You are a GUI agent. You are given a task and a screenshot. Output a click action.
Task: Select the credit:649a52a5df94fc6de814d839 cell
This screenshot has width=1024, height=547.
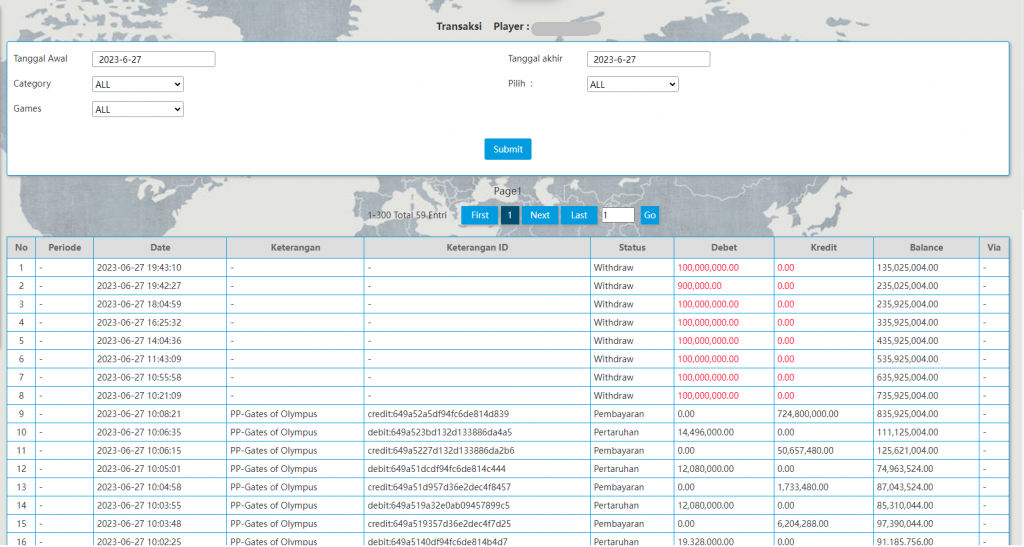pos(438,413)
